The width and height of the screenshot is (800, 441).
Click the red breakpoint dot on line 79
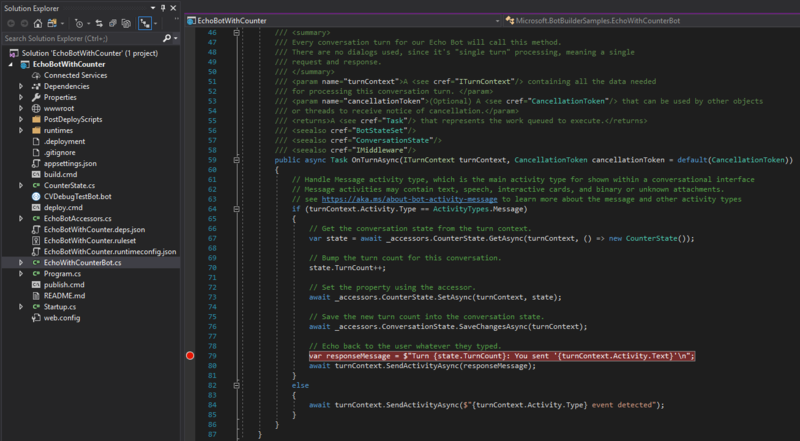coord(189,355)
